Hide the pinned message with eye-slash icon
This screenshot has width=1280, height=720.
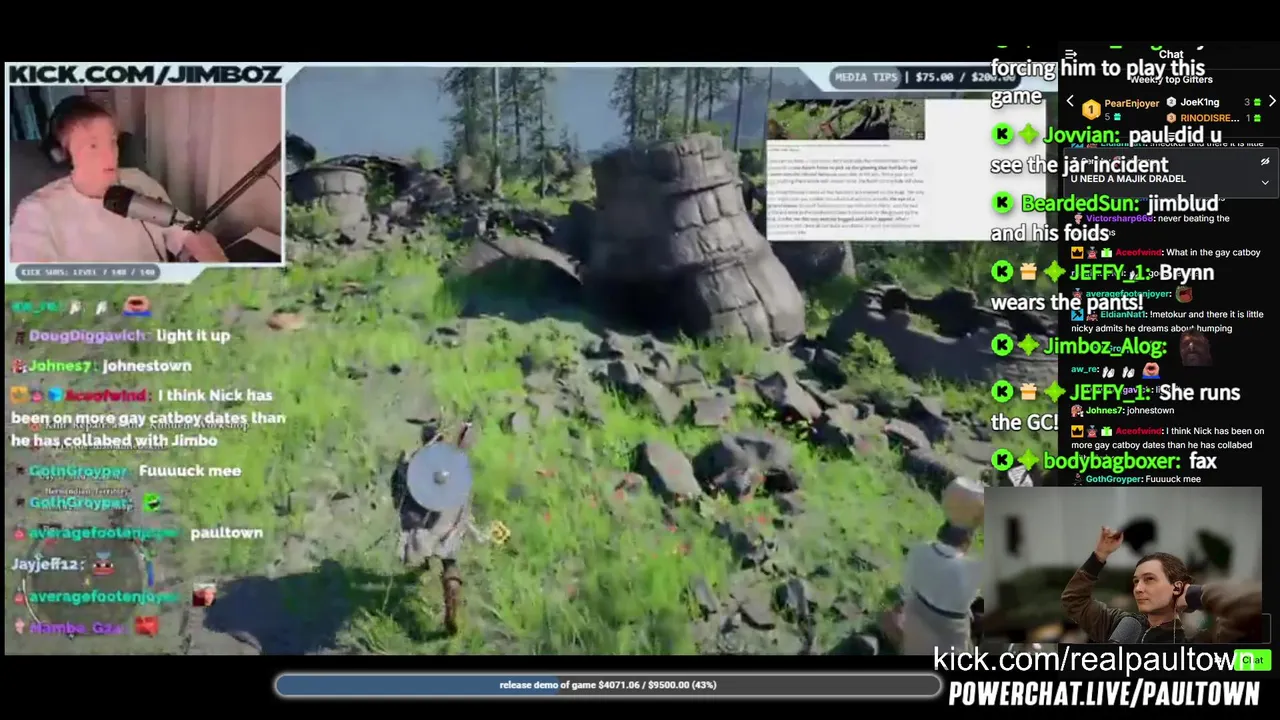1265,161
